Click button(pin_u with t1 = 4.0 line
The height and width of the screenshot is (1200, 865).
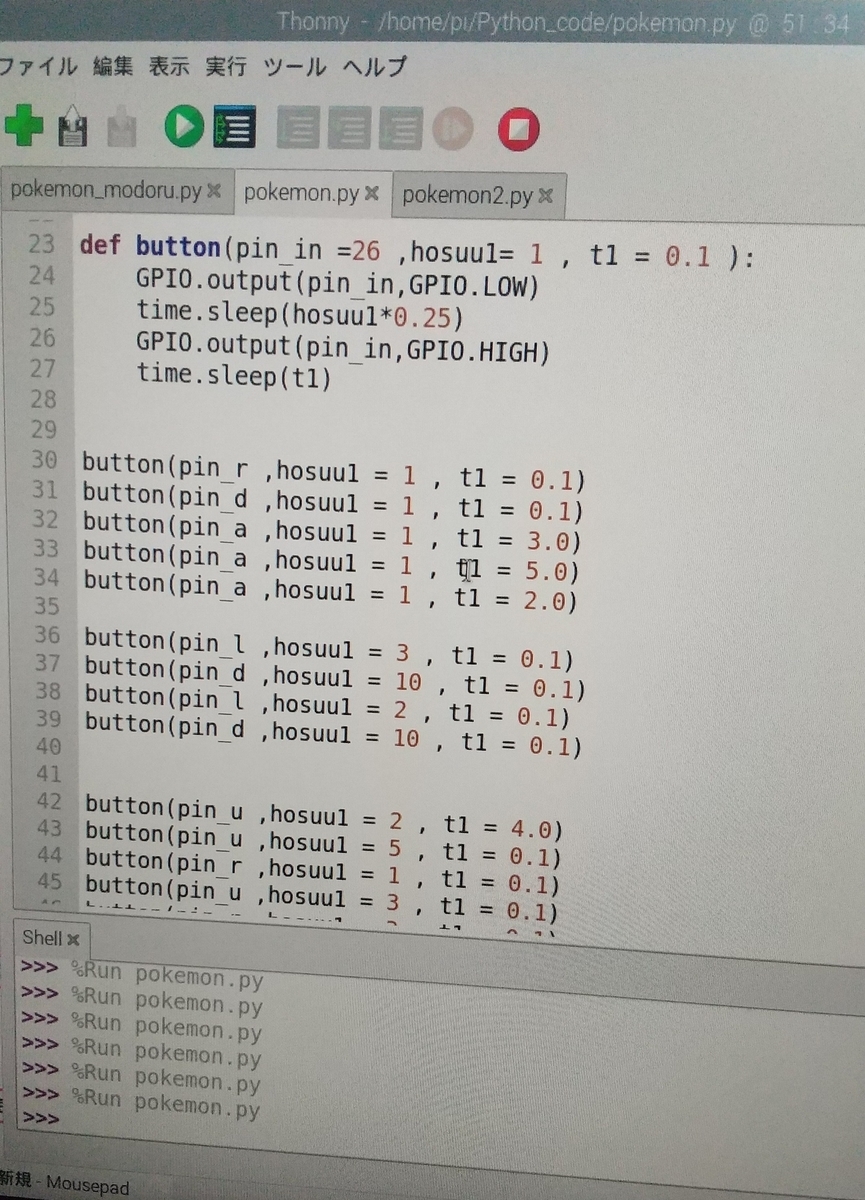click(324, 817)
